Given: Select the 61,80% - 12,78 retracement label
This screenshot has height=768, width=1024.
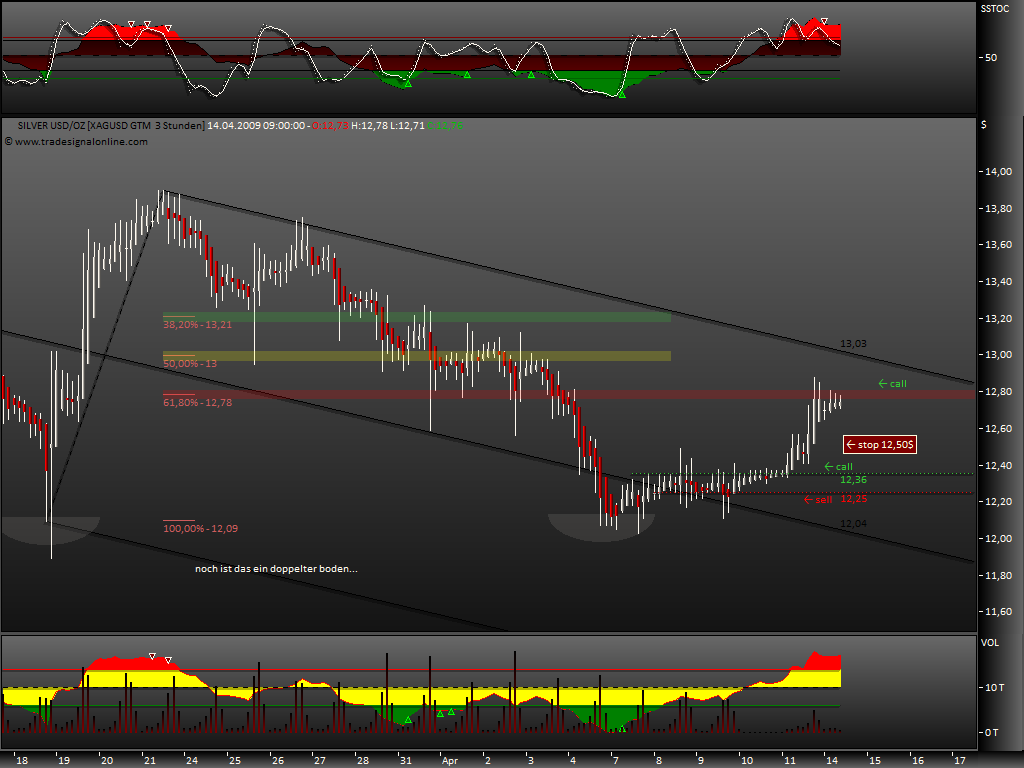Looking at the screenshot, I should coord(198,404).
